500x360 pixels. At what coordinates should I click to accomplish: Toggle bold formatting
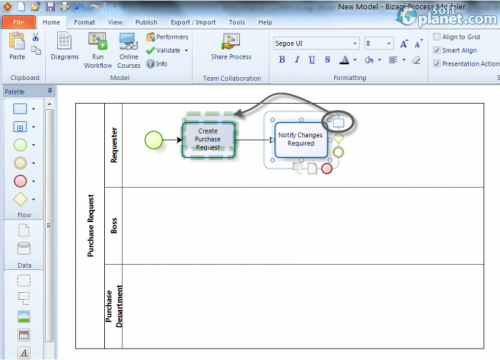pyautogui.click(x=282, y=60)
